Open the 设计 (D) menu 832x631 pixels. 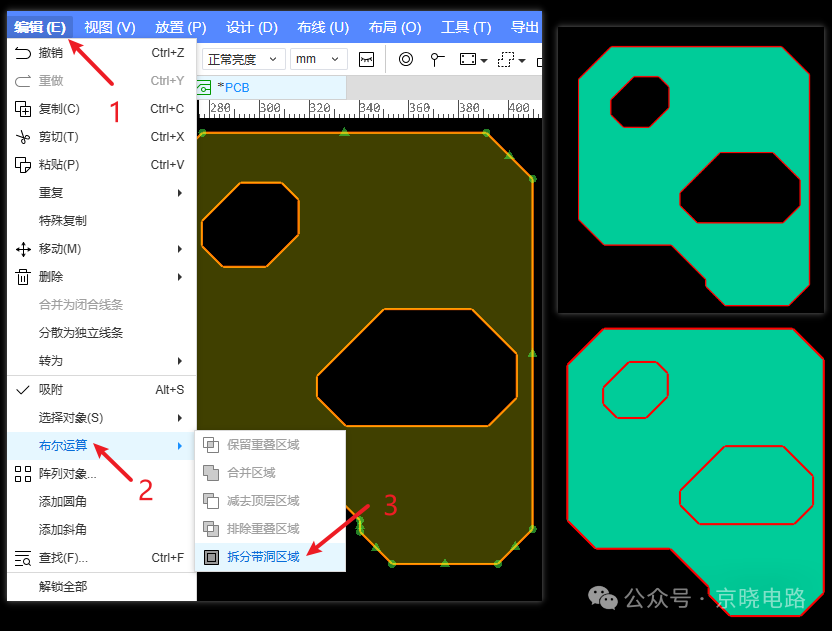pyautogui.click(x=252, y=27)
